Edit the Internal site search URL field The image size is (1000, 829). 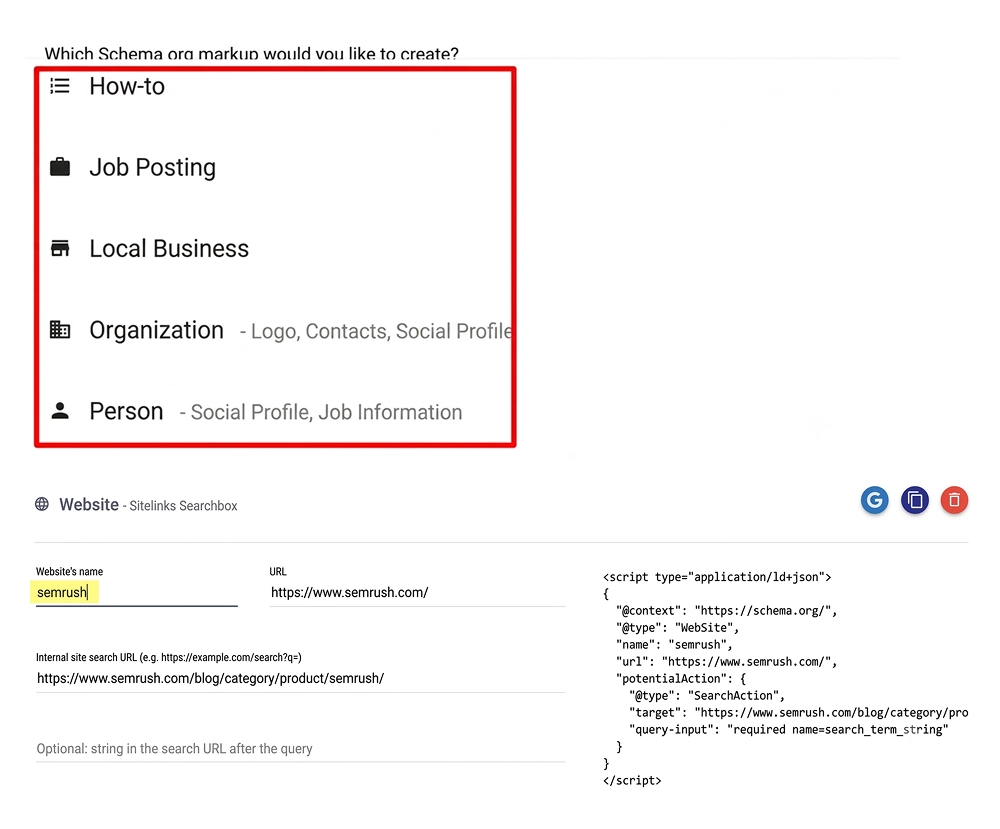pyautogui.click(x=300, y=679)
